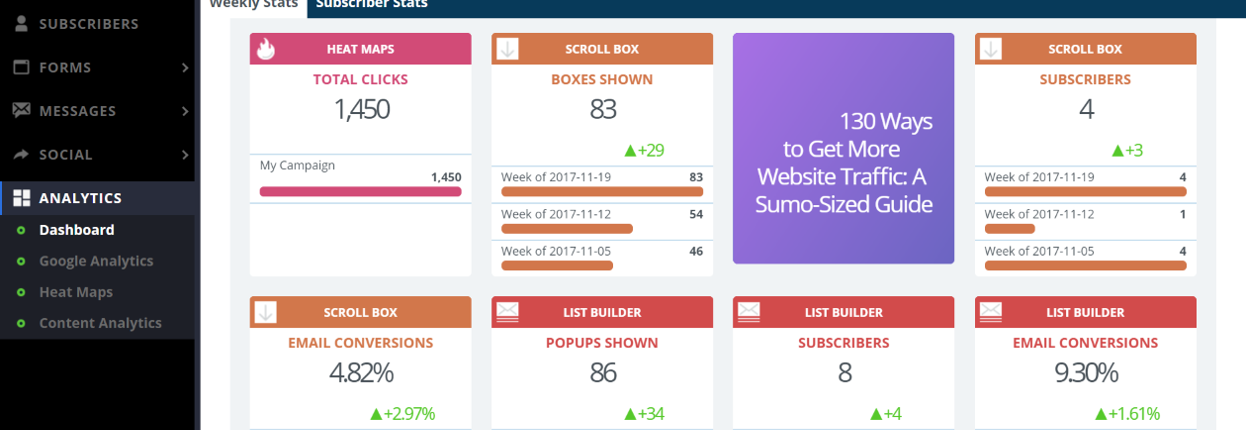Click the Messages envelope icon in sidebar
The image size is (1246, 430).
[x=21, y=111]
